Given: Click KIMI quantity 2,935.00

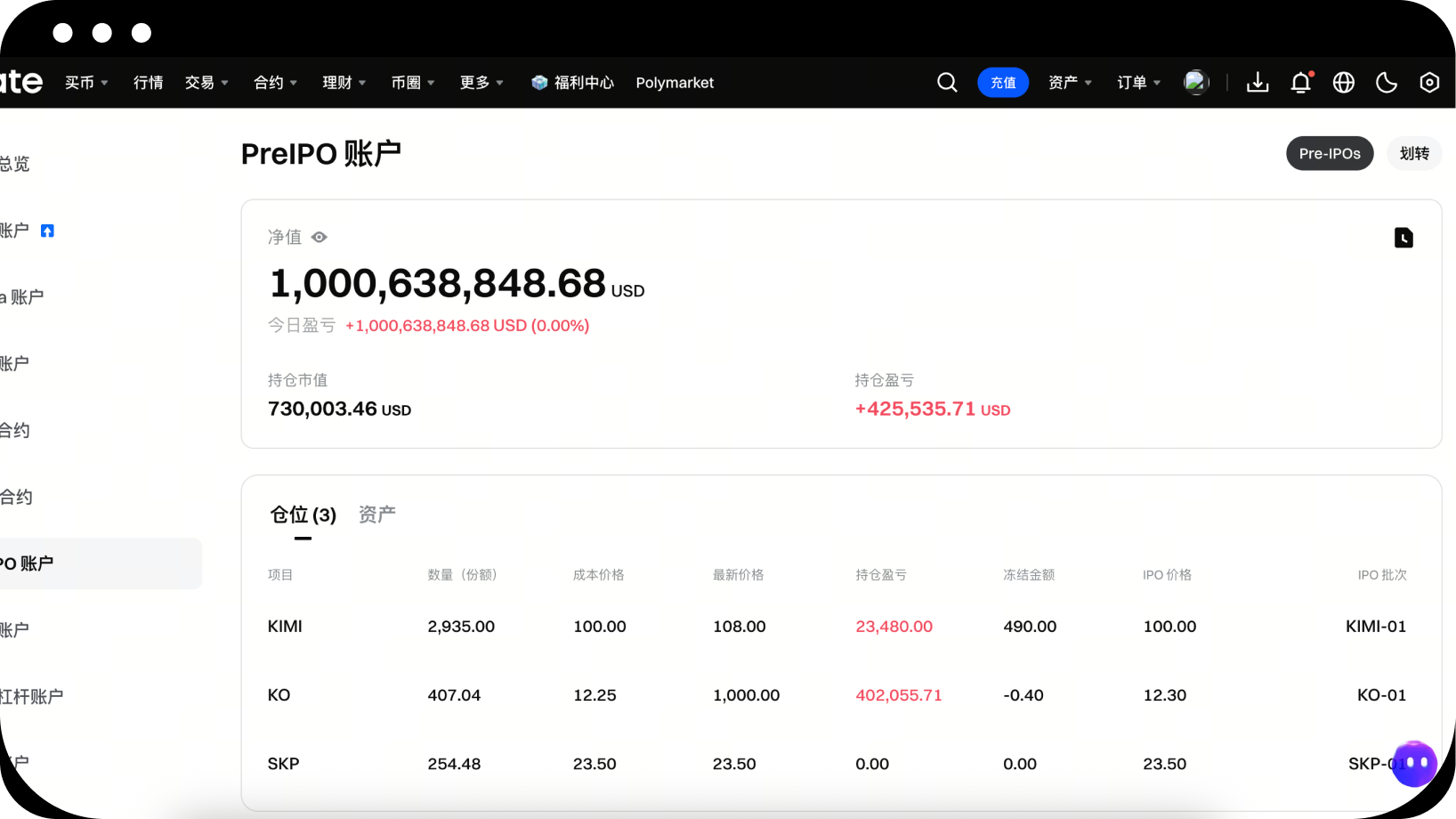Looking at the screenshot, I should [x=461, y=627].
